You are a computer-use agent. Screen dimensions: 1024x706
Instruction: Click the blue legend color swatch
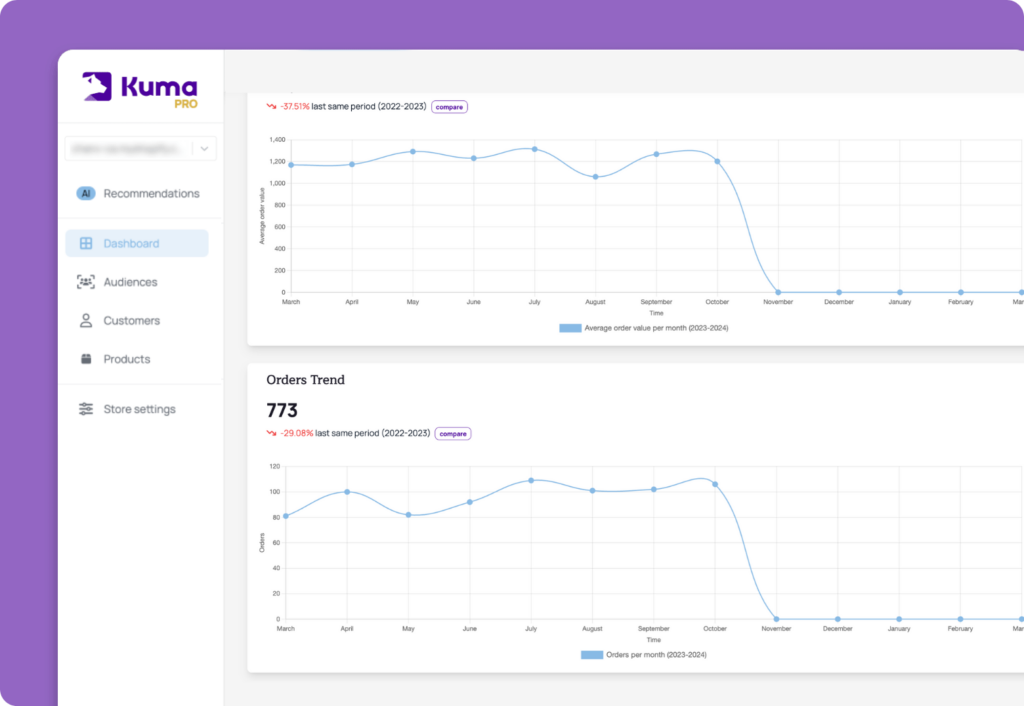tap(590, 654)
